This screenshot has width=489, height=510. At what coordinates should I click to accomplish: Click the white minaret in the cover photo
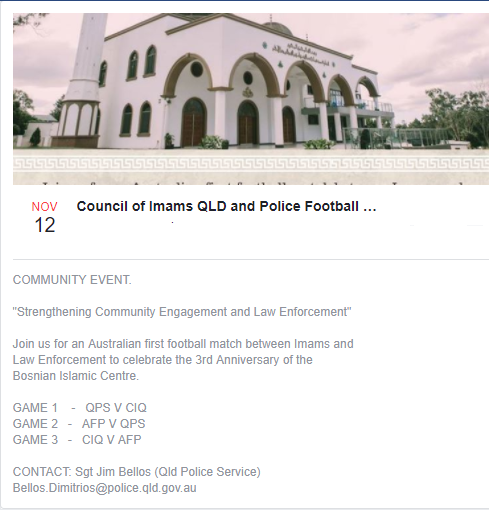coord(82,80)
